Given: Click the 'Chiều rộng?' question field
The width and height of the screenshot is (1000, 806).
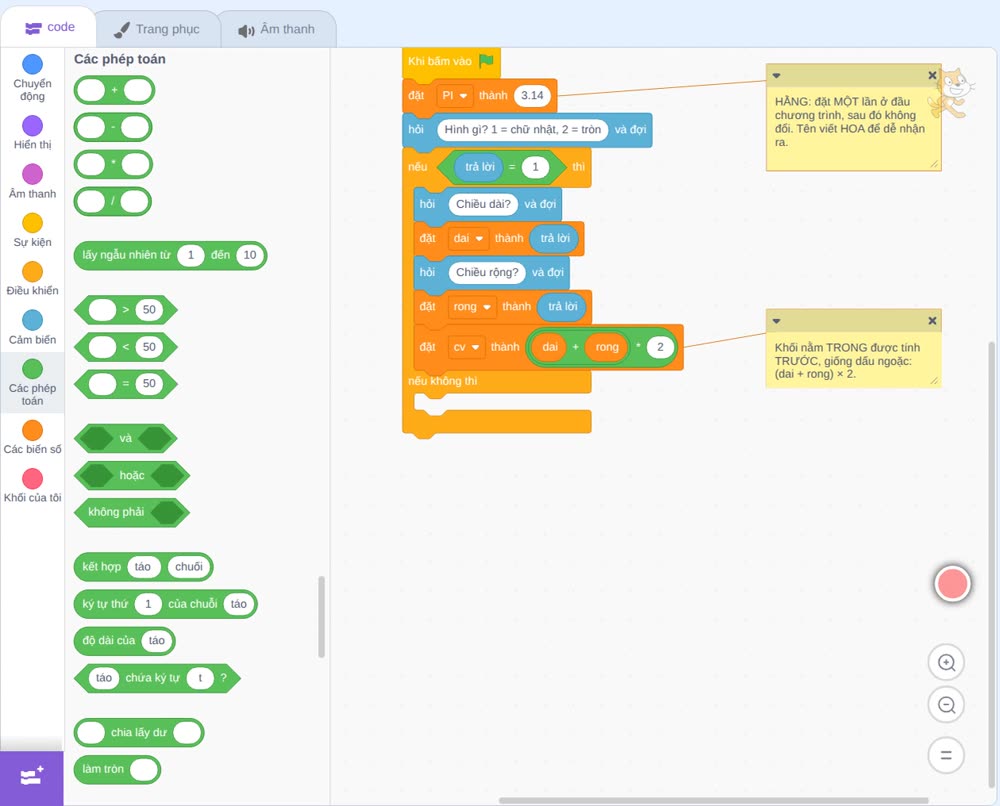Looking at the screenshot, I should 487,272.
